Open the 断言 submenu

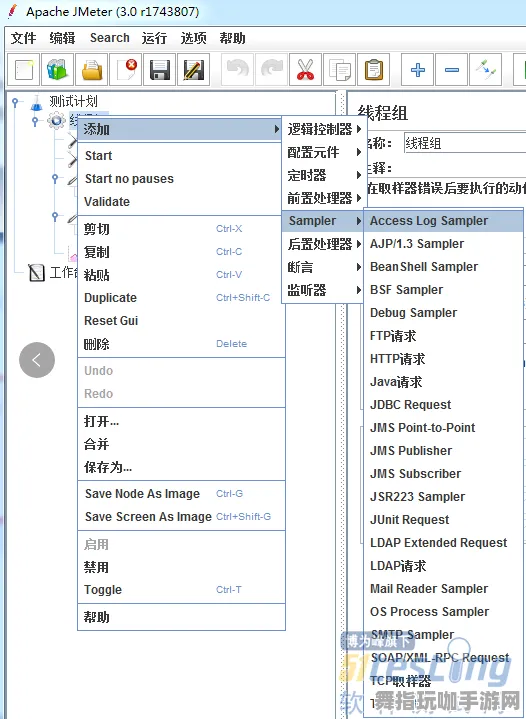[322, 267]
